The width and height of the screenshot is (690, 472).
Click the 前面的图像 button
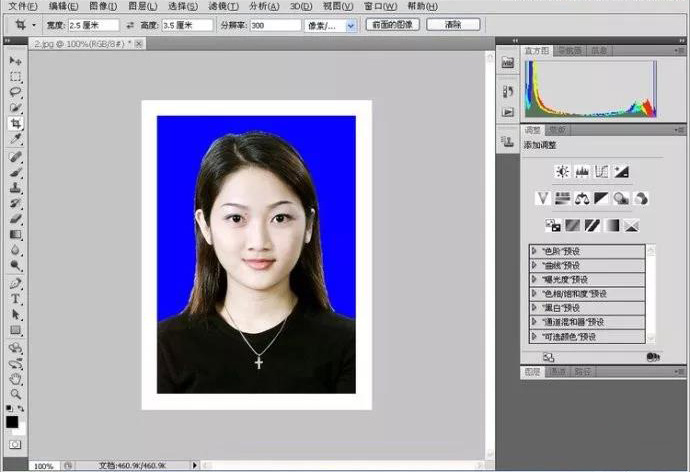(x=392, y=24)
